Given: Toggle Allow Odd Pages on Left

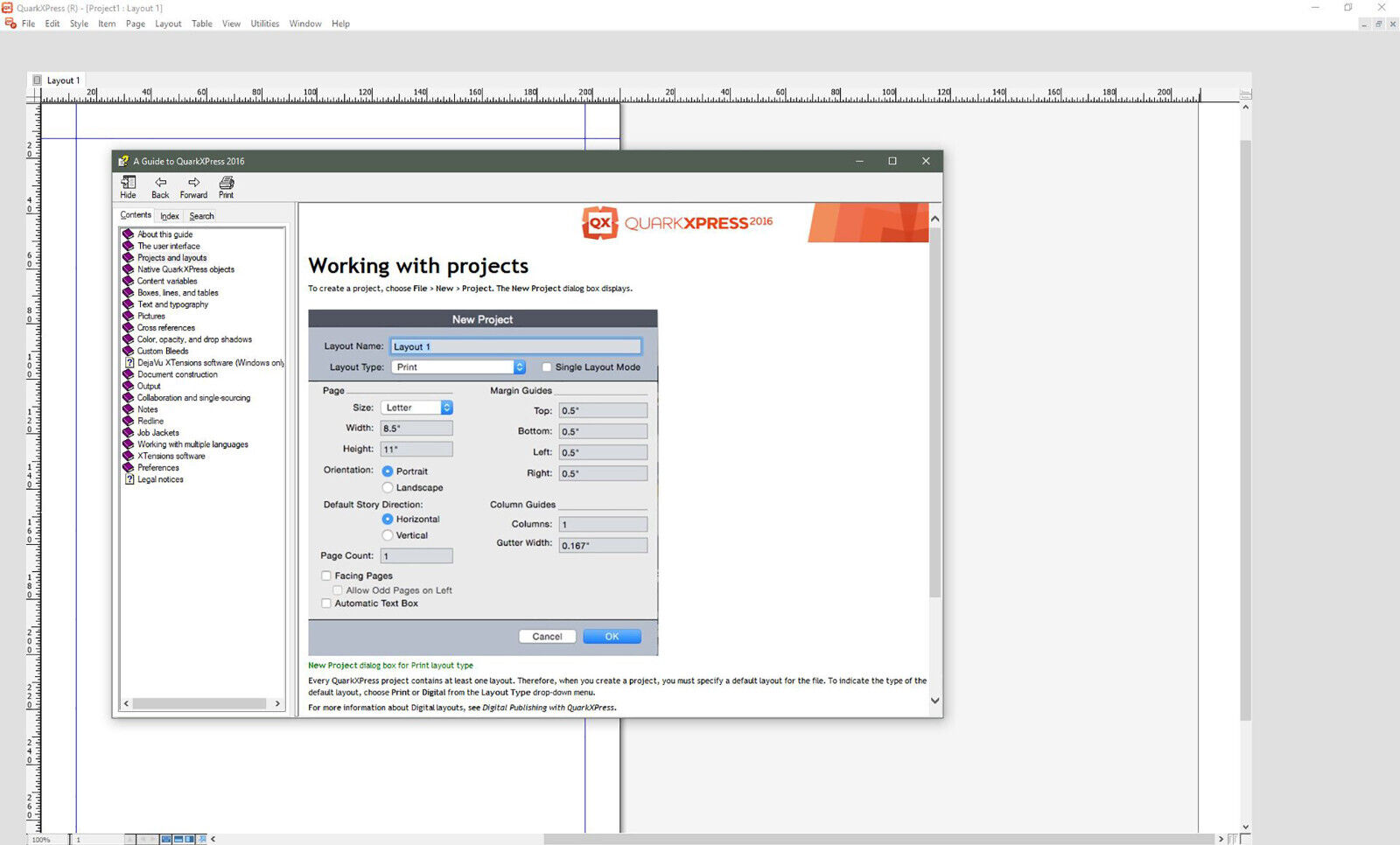Looking at the screenshot, I should coord(338,590).
